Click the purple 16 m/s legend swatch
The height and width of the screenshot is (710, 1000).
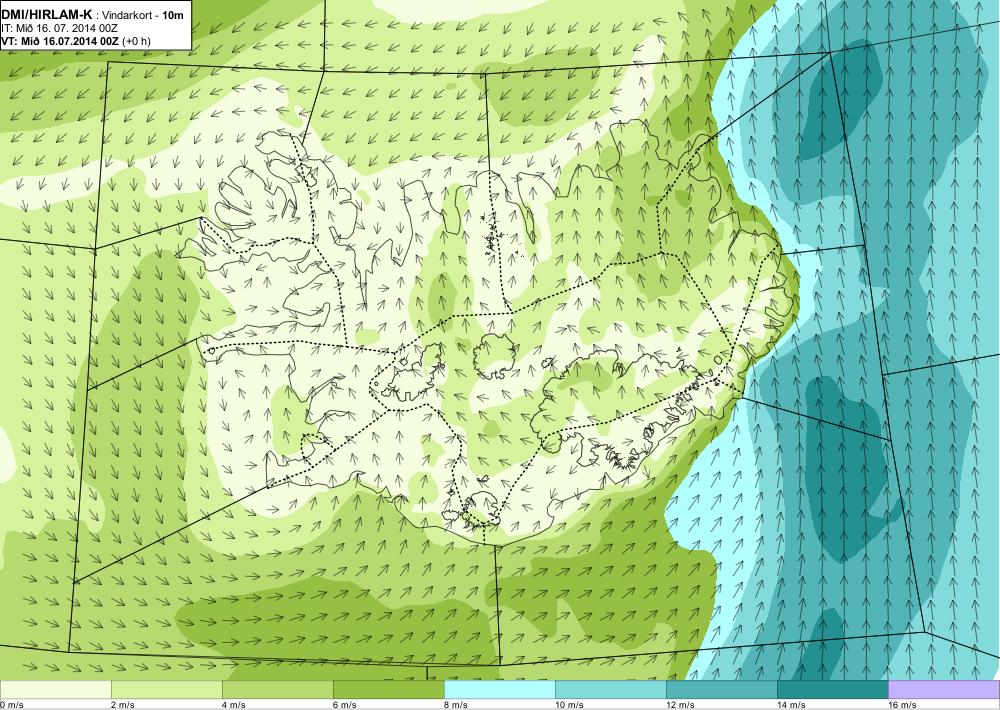pyautogui.click(x=944, y=690)
